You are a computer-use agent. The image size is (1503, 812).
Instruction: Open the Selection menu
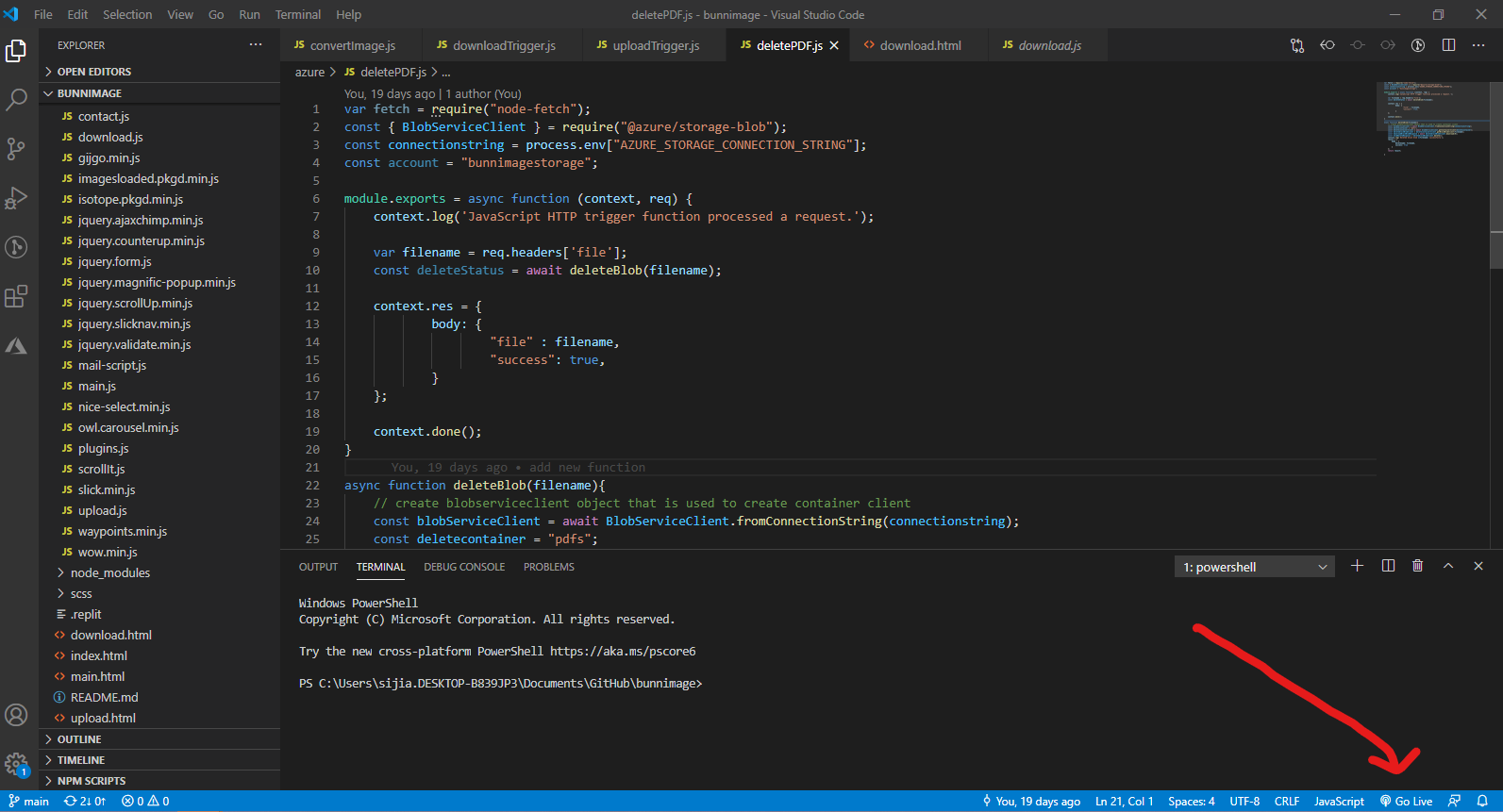click(127, 14)
